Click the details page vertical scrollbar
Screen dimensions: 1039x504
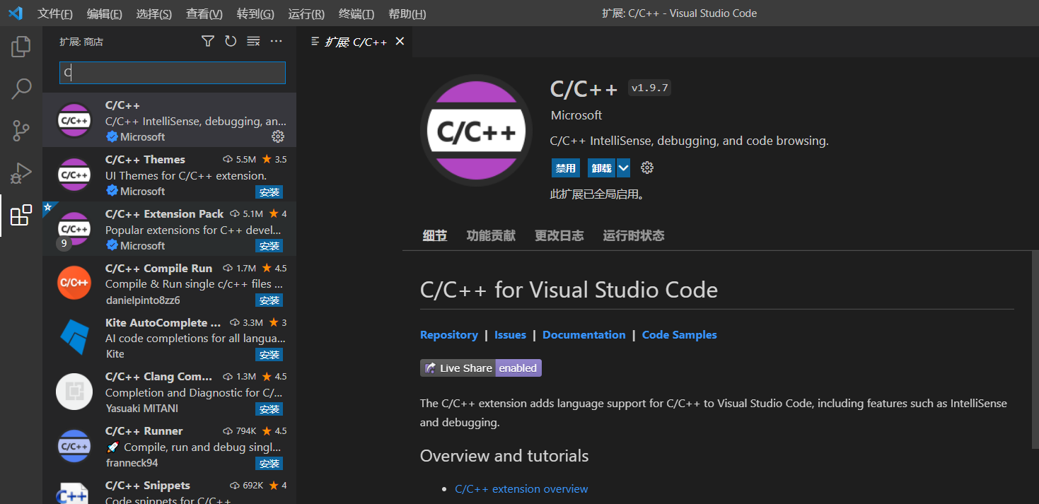[1035, 350]
